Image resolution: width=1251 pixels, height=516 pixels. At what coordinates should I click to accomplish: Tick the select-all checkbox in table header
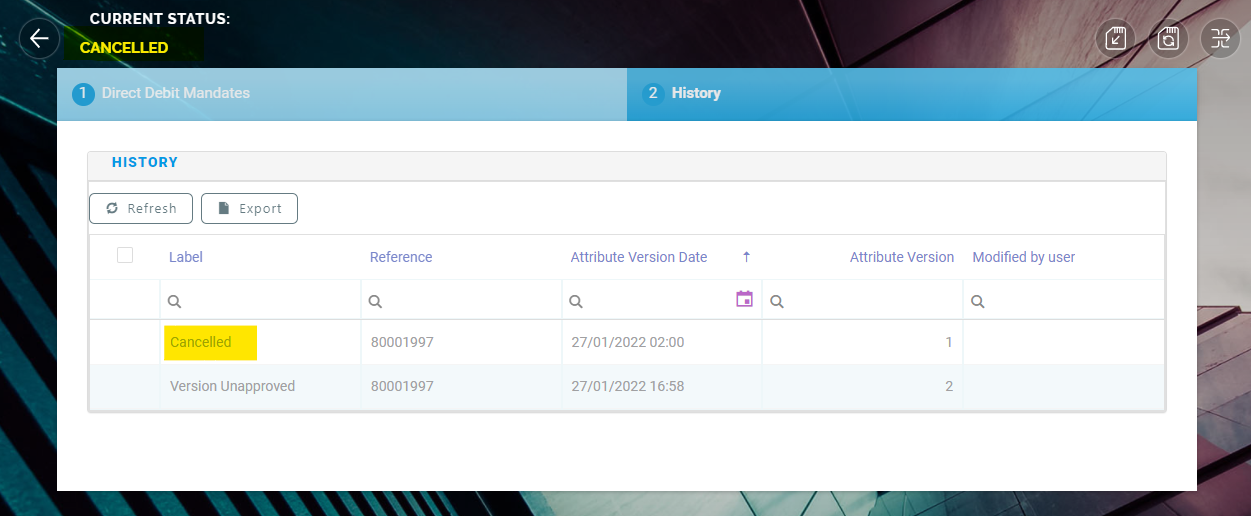pyautogui.click(x=125, y=256)
